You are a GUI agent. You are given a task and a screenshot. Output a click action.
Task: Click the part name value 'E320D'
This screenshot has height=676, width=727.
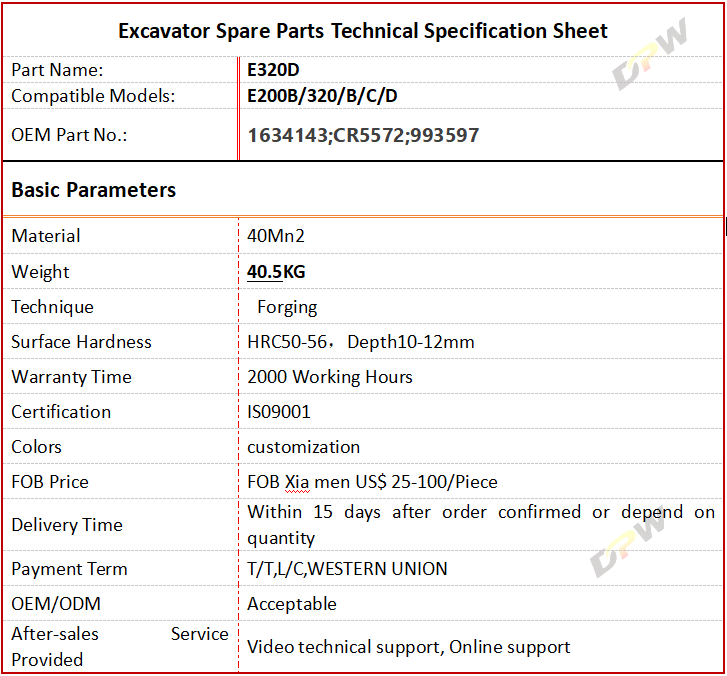click(x=273, y=70)
